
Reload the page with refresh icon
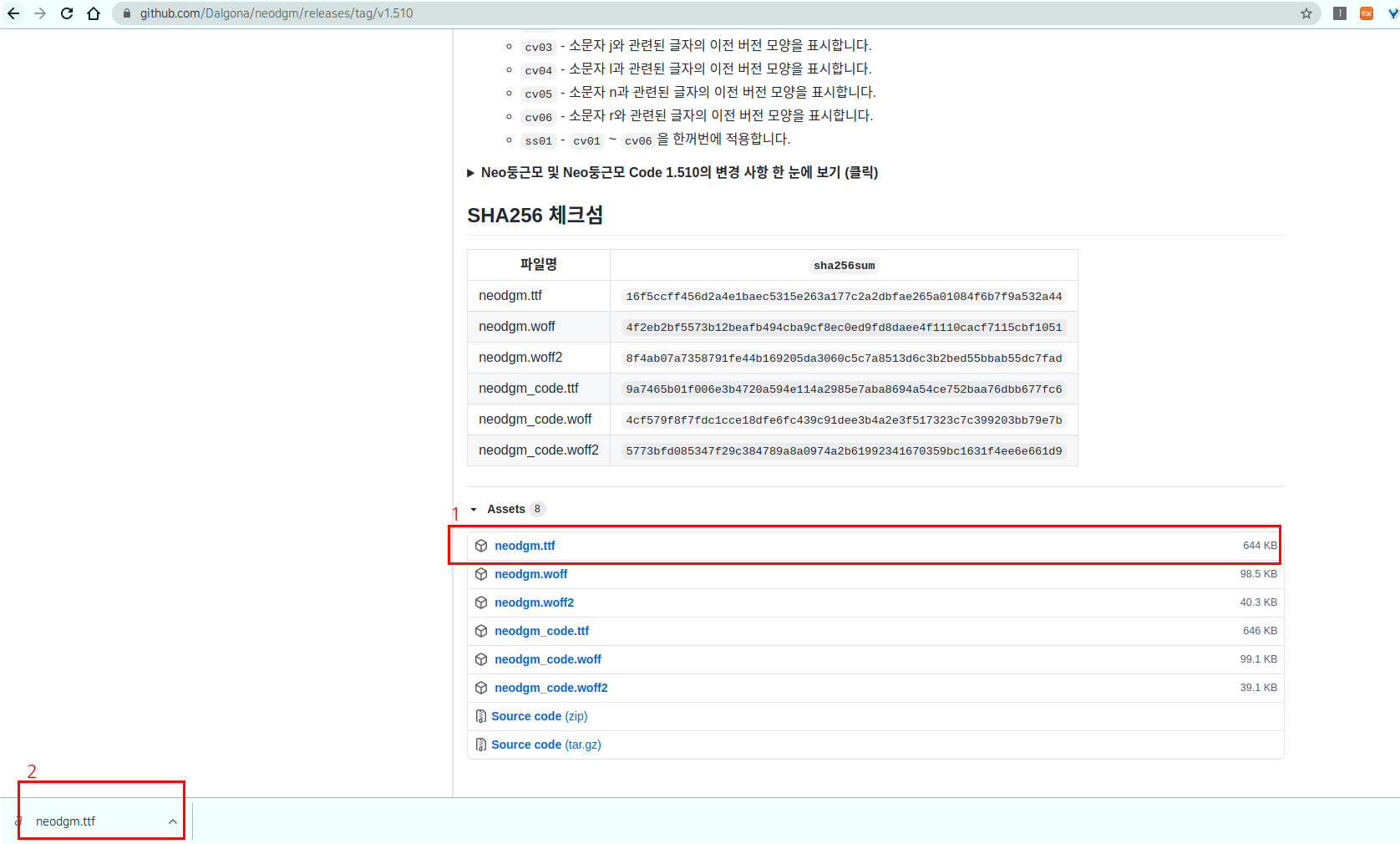[x=67, y=13]
